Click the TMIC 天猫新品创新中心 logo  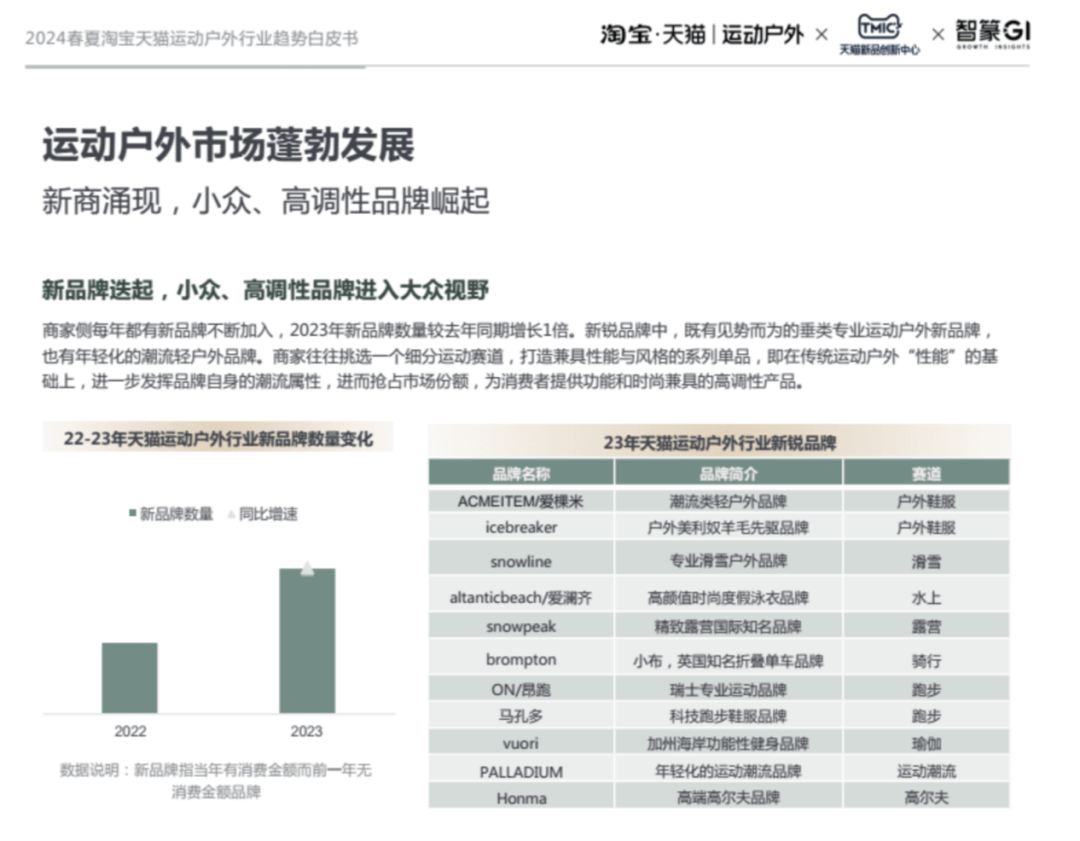click(879, 33)
